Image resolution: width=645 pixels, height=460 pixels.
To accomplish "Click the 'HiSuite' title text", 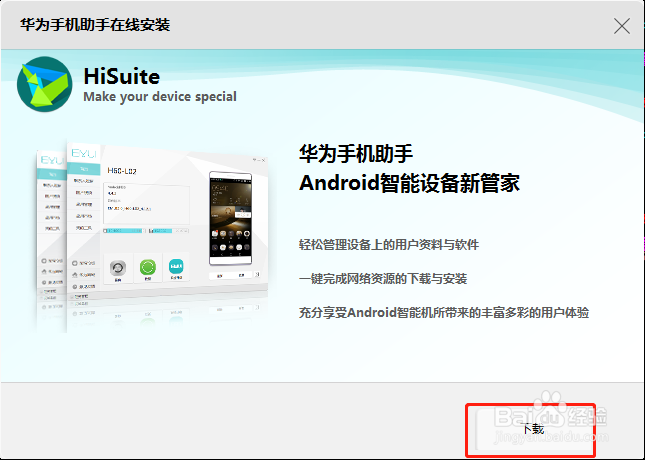I will (x=122, y=77).
